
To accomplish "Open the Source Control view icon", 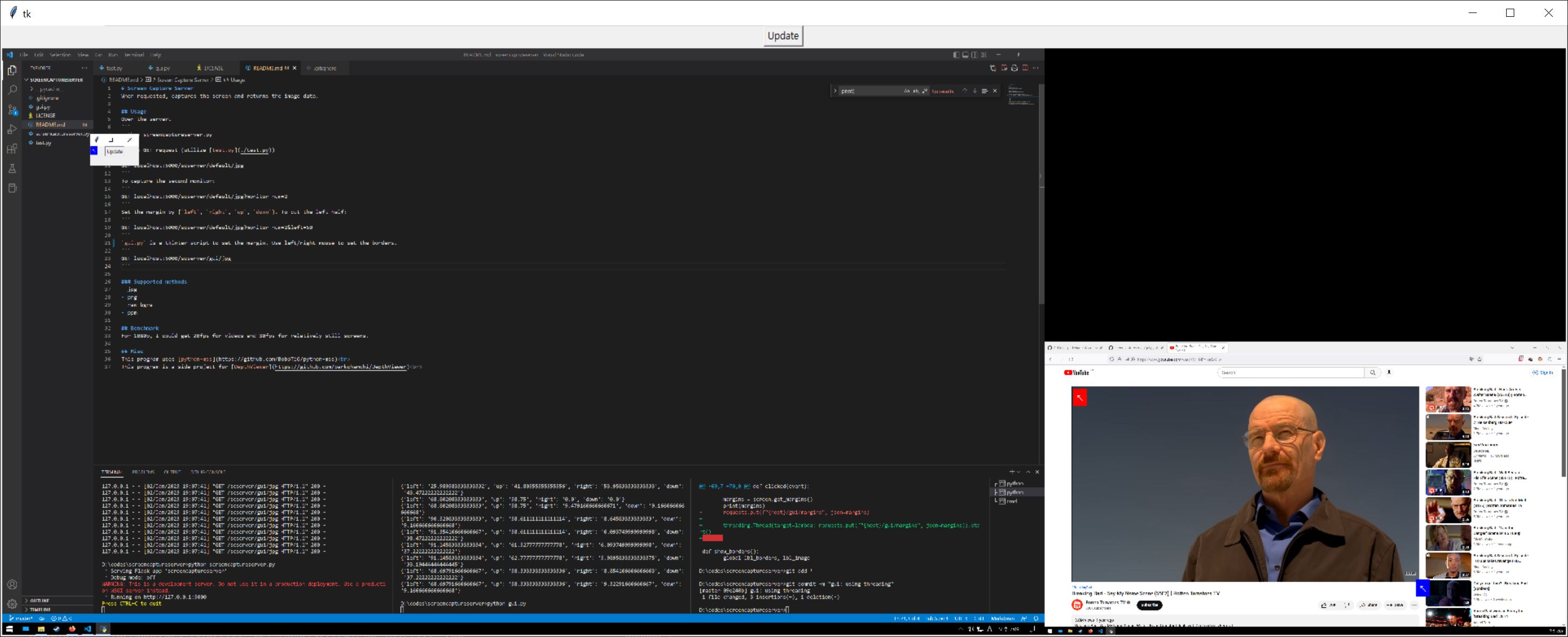I will pos(12,110).
